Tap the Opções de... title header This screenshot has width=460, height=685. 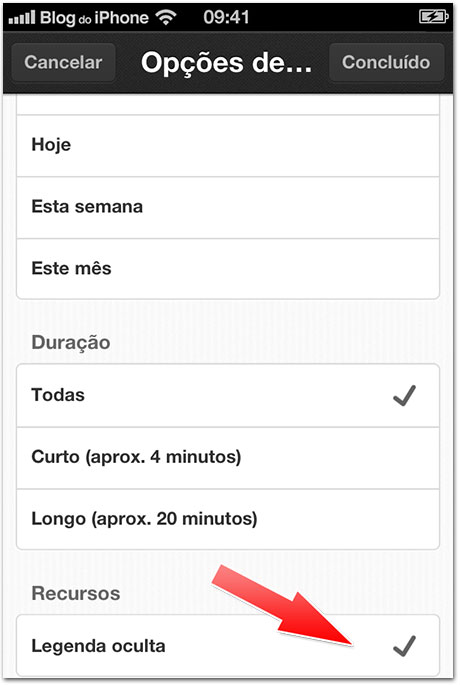click(x=226, y=63)
